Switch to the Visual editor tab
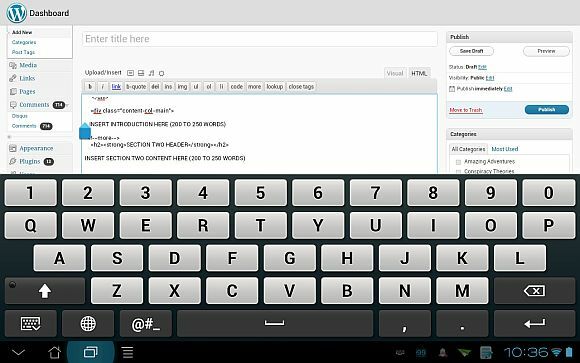Screen dimensions: 580x363 coord(395,73)
